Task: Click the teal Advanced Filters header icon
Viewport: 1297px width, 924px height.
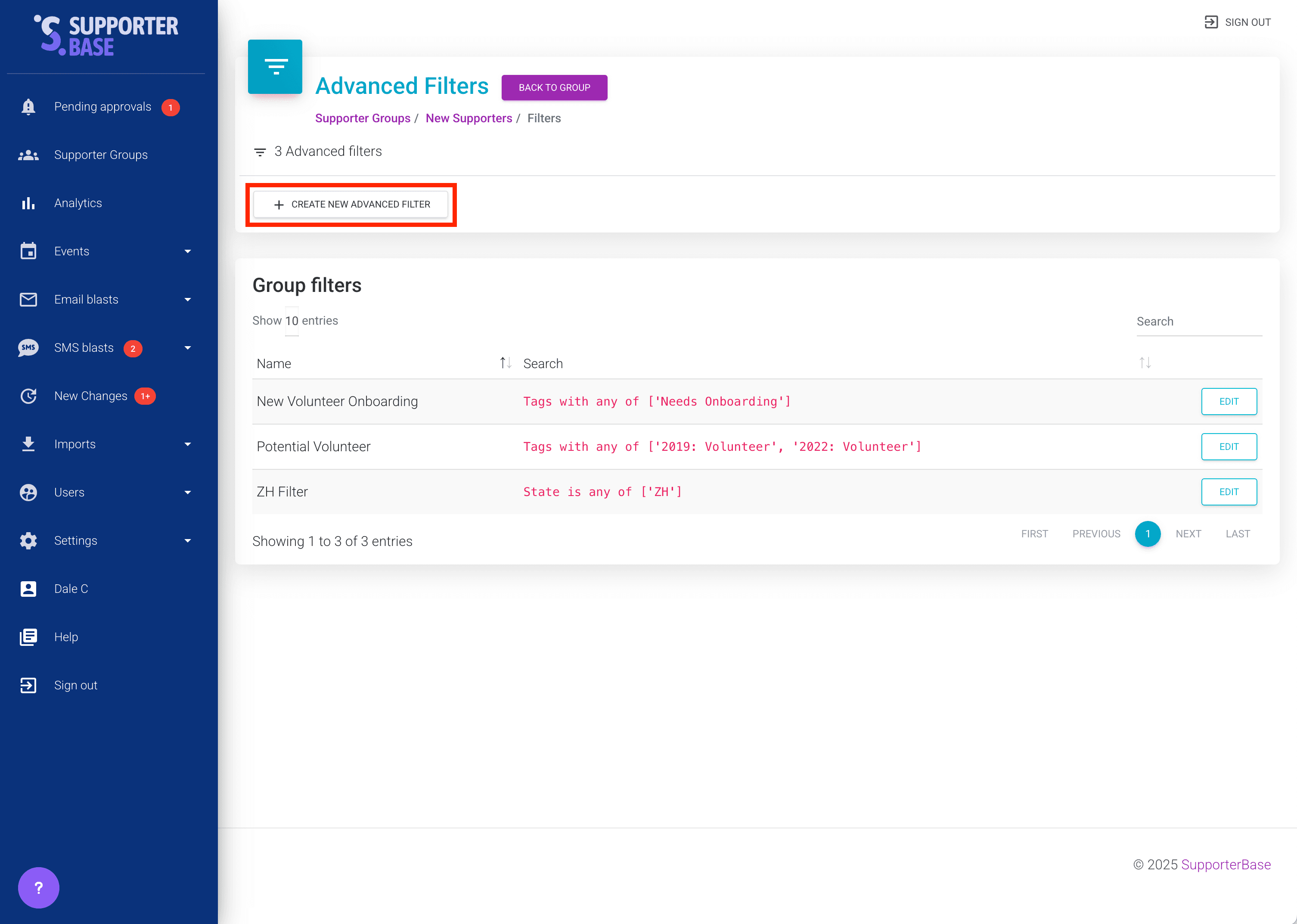Action: coord(275,67)
